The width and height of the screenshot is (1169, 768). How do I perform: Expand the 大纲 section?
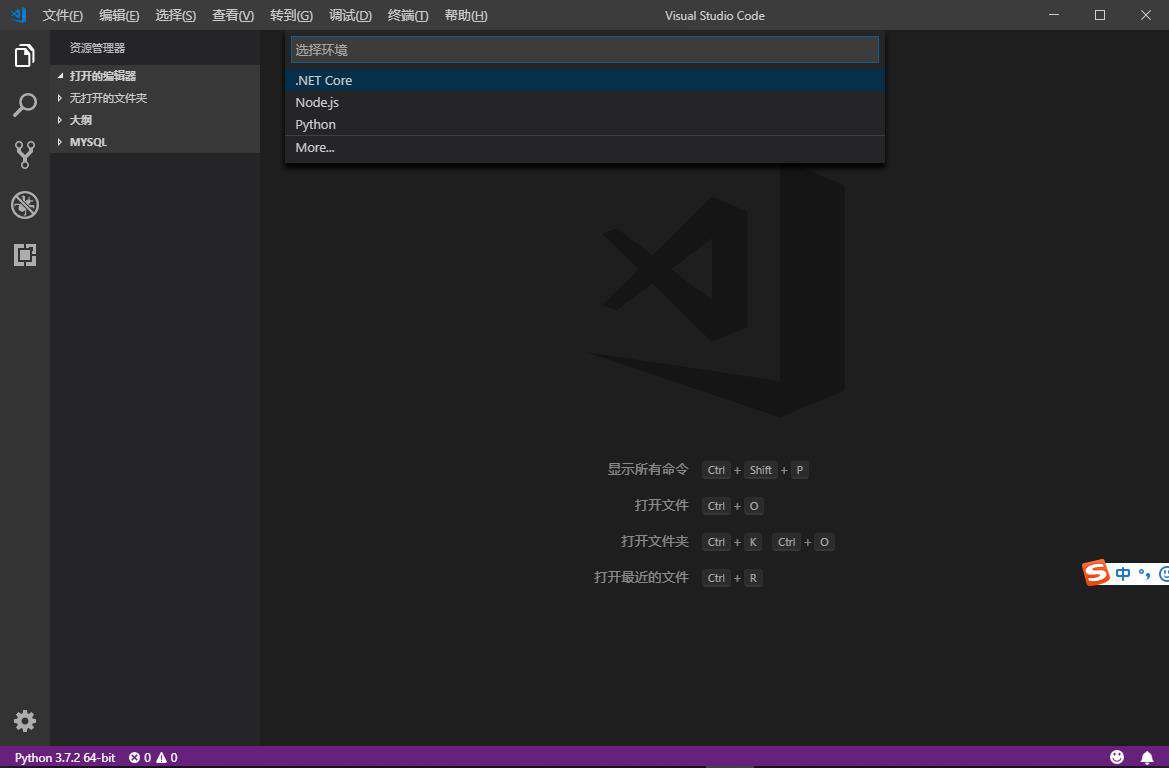155,120
